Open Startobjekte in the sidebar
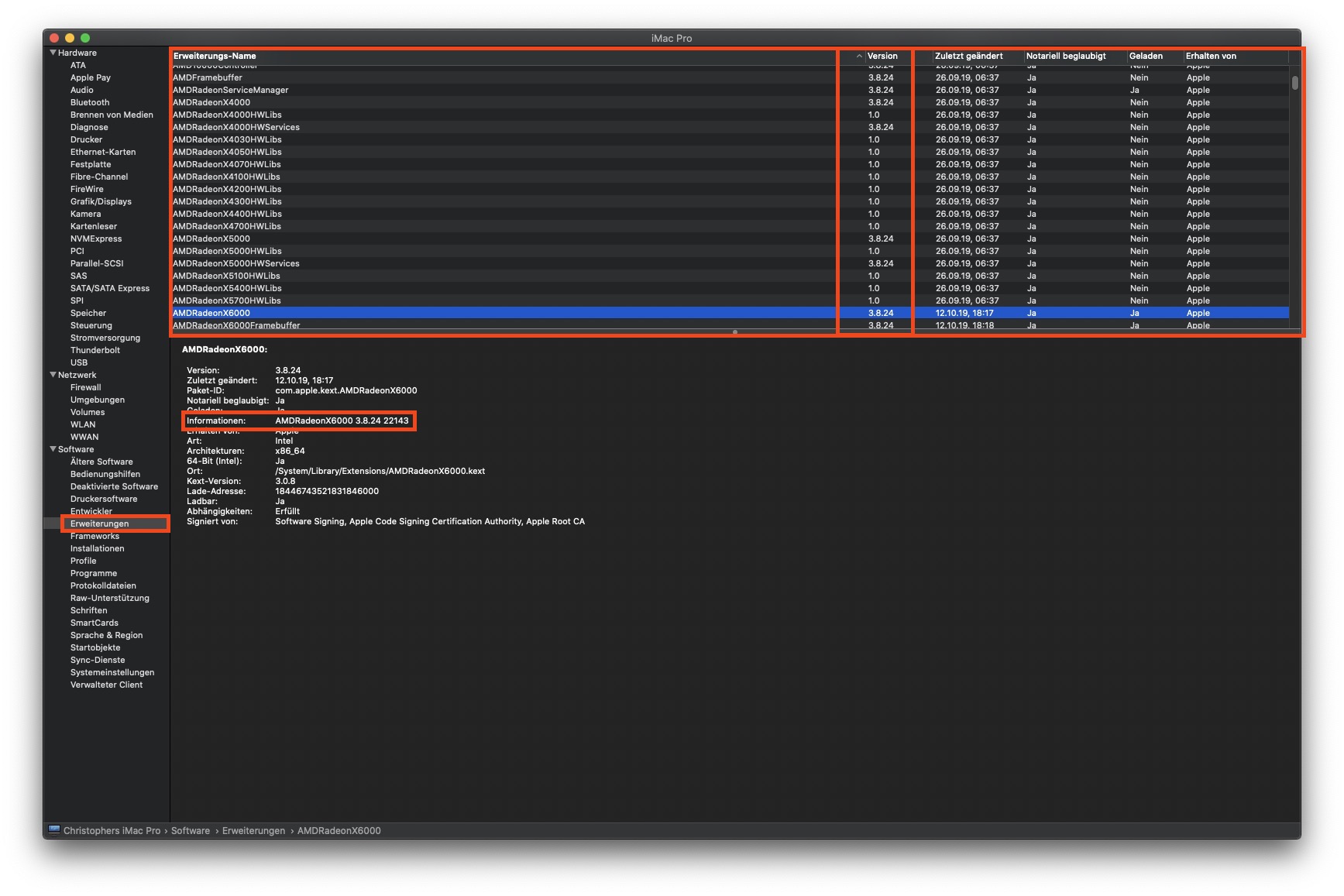Viewport: 1344px width, 896px height. 95,647
